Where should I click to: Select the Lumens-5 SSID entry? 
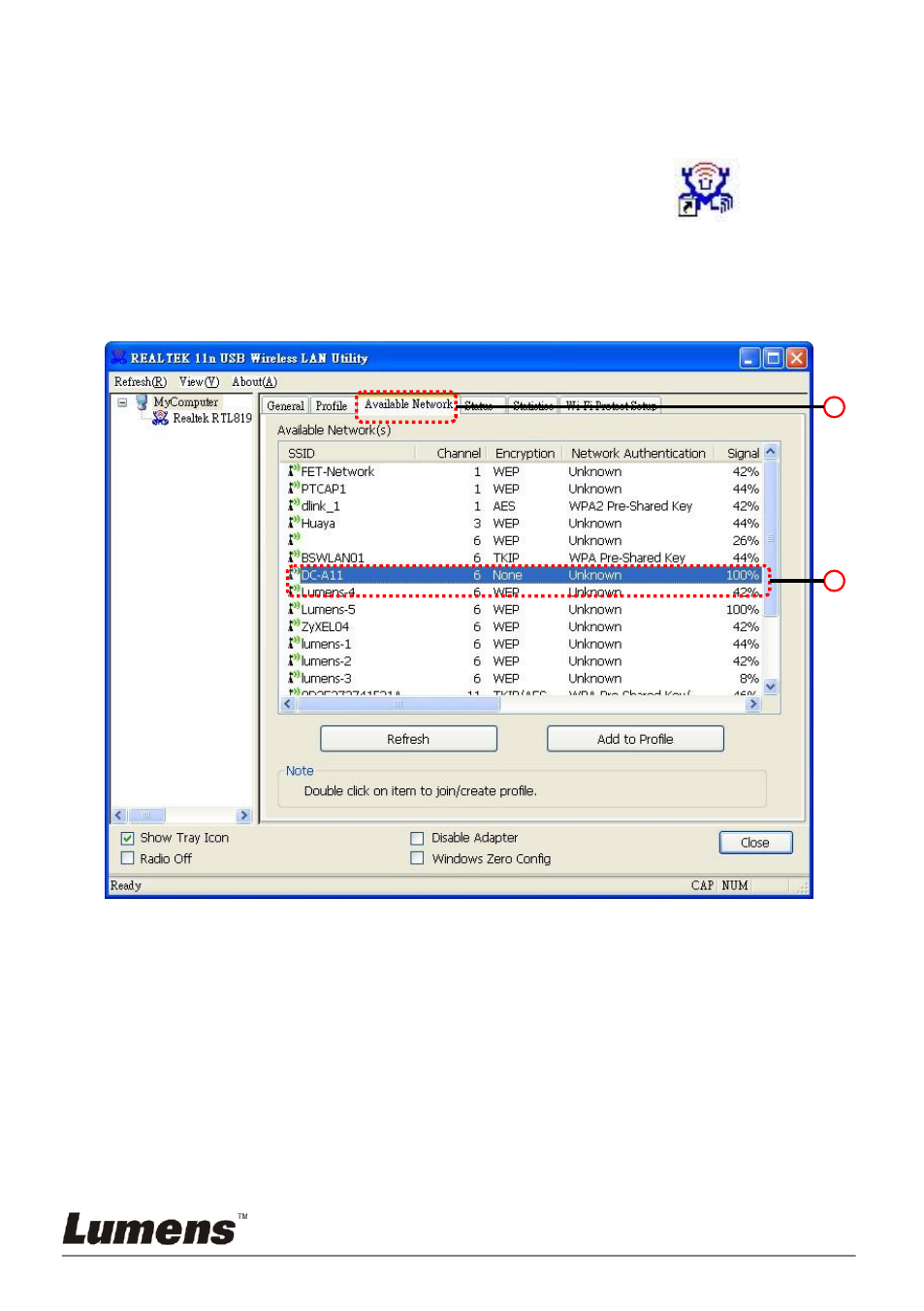(329, 609)
